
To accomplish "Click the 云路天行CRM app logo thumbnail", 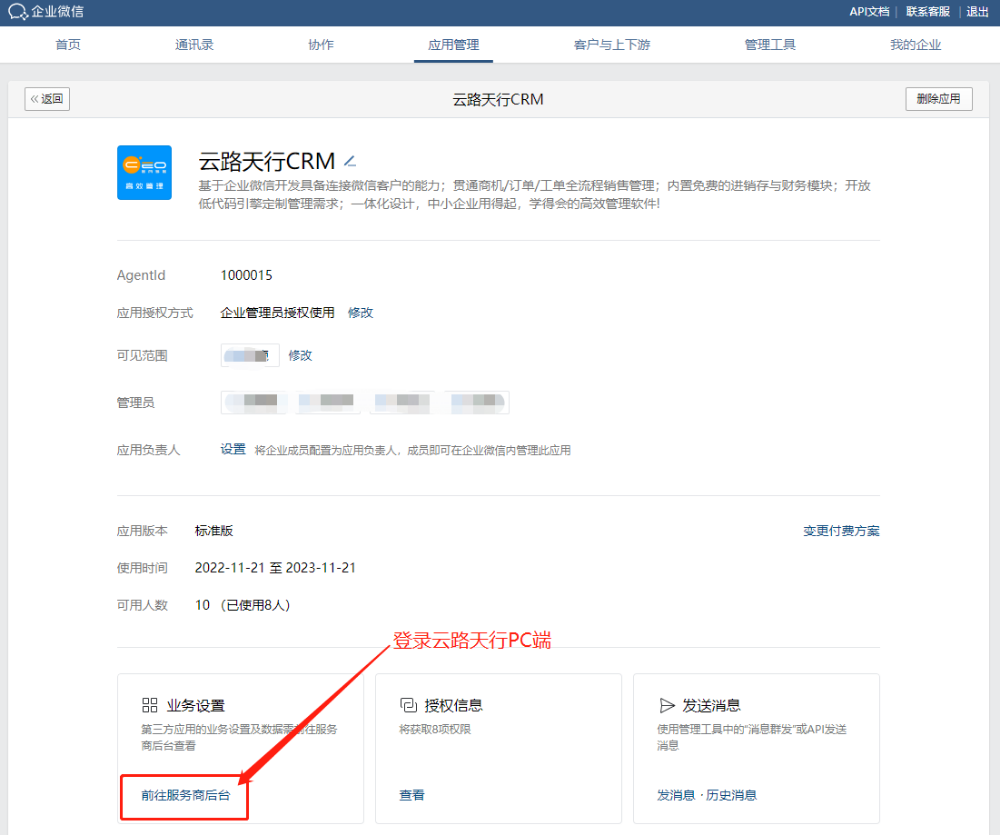I will (144, 172).
